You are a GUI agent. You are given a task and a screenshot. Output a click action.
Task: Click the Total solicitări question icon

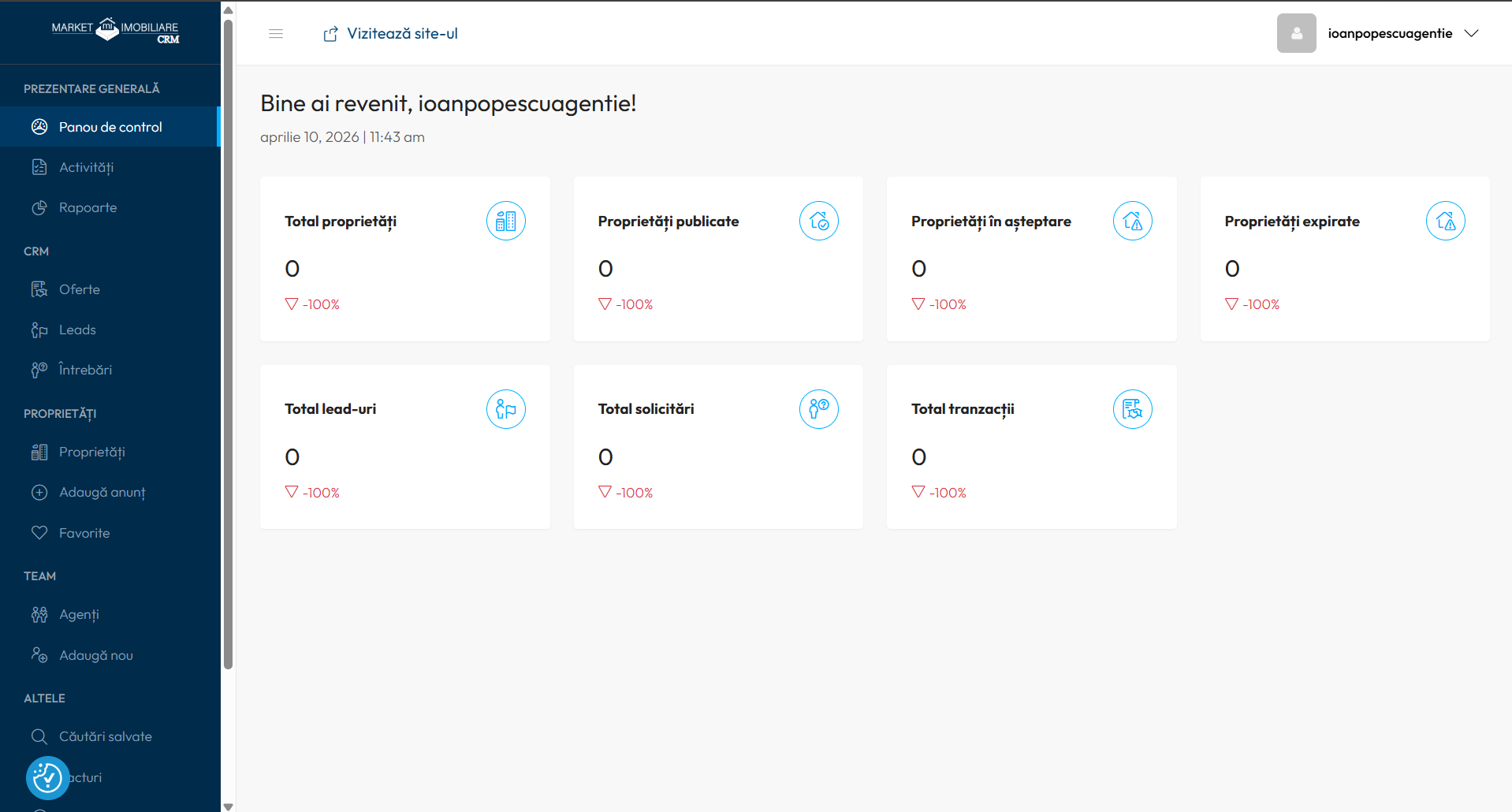tap(818, 409)
